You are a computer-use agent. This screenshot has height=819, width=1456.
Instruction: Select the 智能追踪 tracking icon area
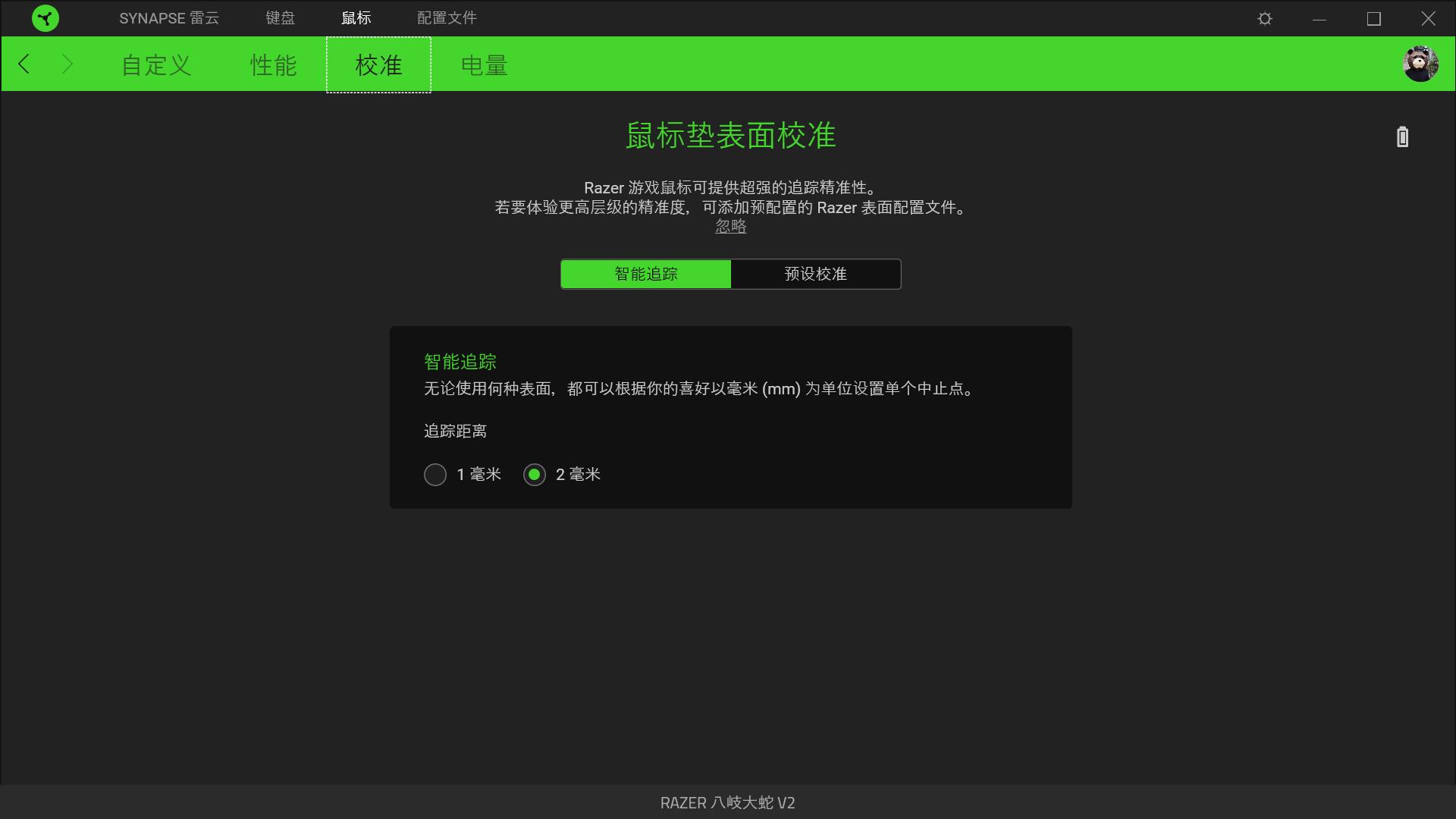(458, 361)
